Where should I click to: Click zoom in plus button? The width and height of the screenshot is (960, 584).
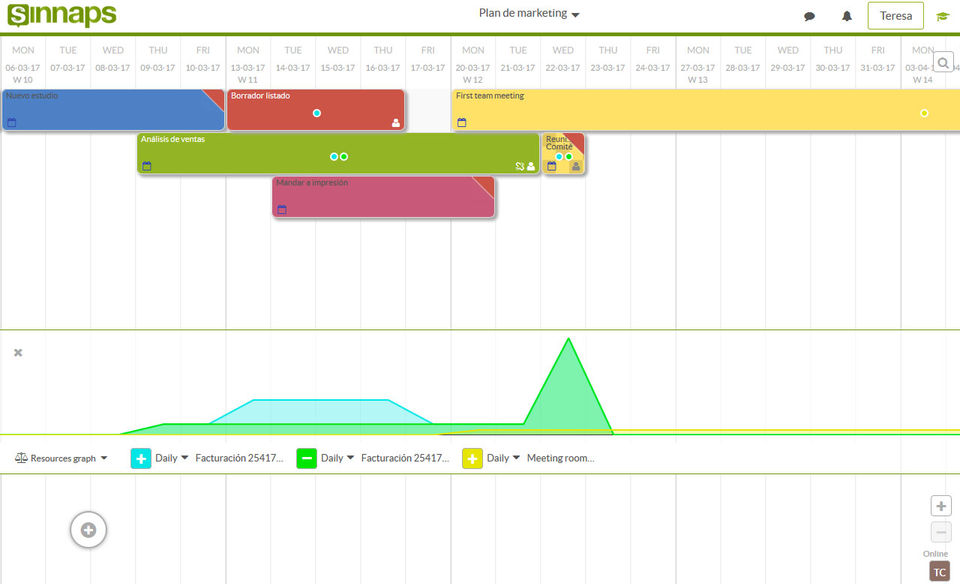tap(941, 506)
